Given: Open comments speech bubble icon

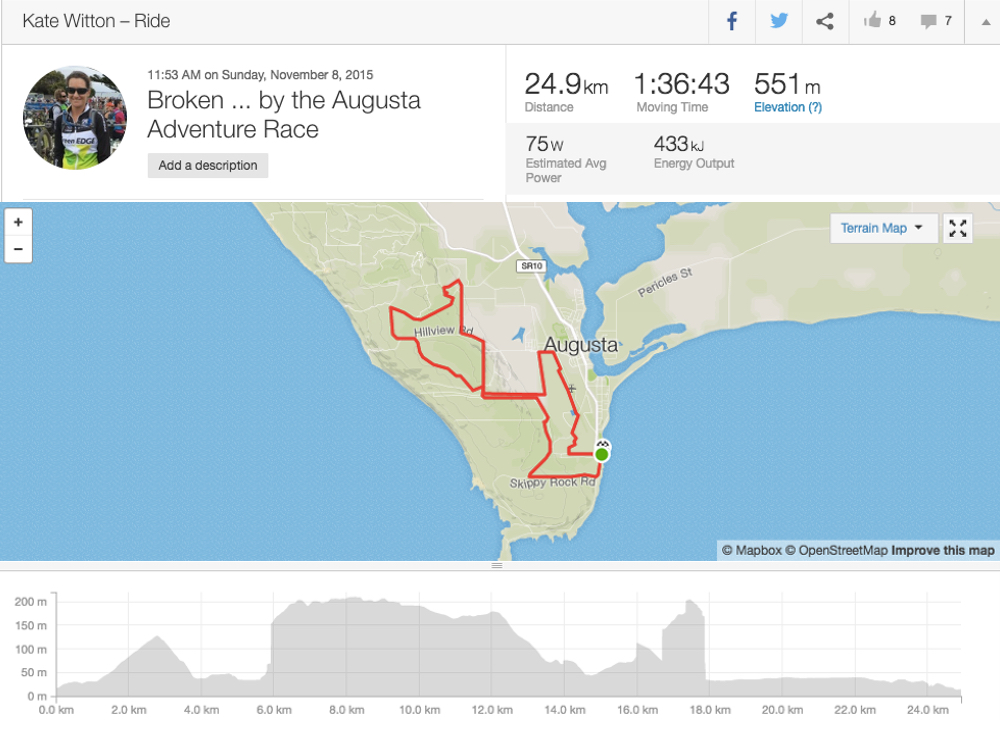Looking at the screenshot, I should pos(928,21).
